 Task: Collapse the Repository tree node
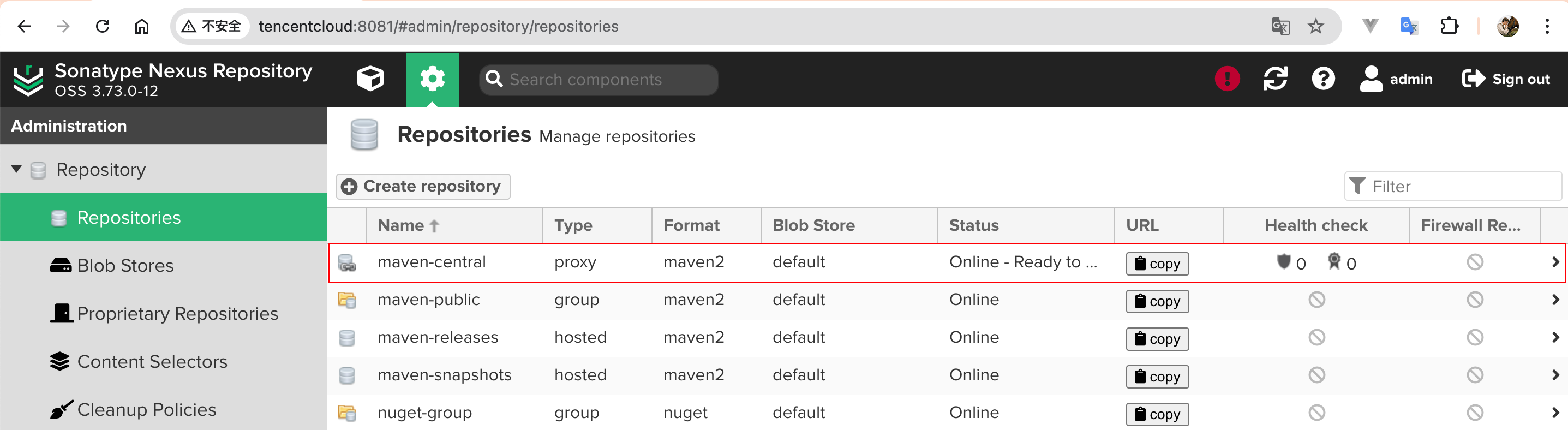pyautogui.click(x=16, y=169)
